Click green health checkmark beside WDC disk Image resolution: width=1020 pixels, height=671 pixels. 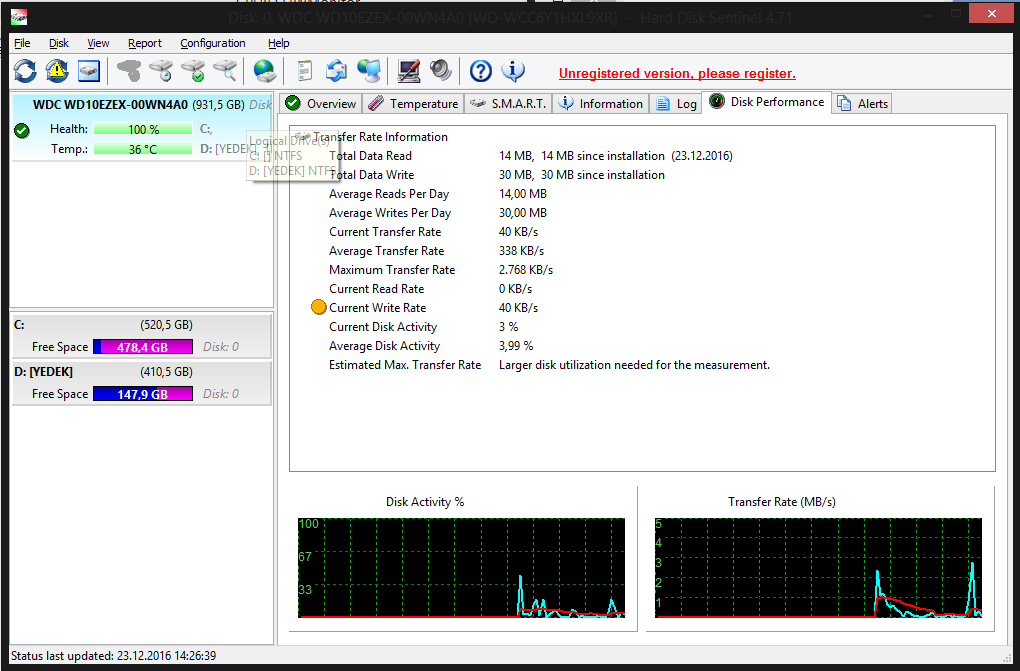point(22,131)
